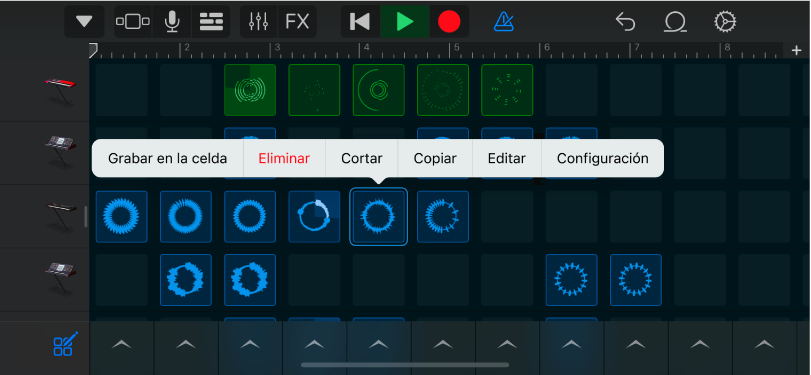Trigger fourth track's ninth column spiked ring
Screen dimensions: 811x375
(x=572, y=280)
